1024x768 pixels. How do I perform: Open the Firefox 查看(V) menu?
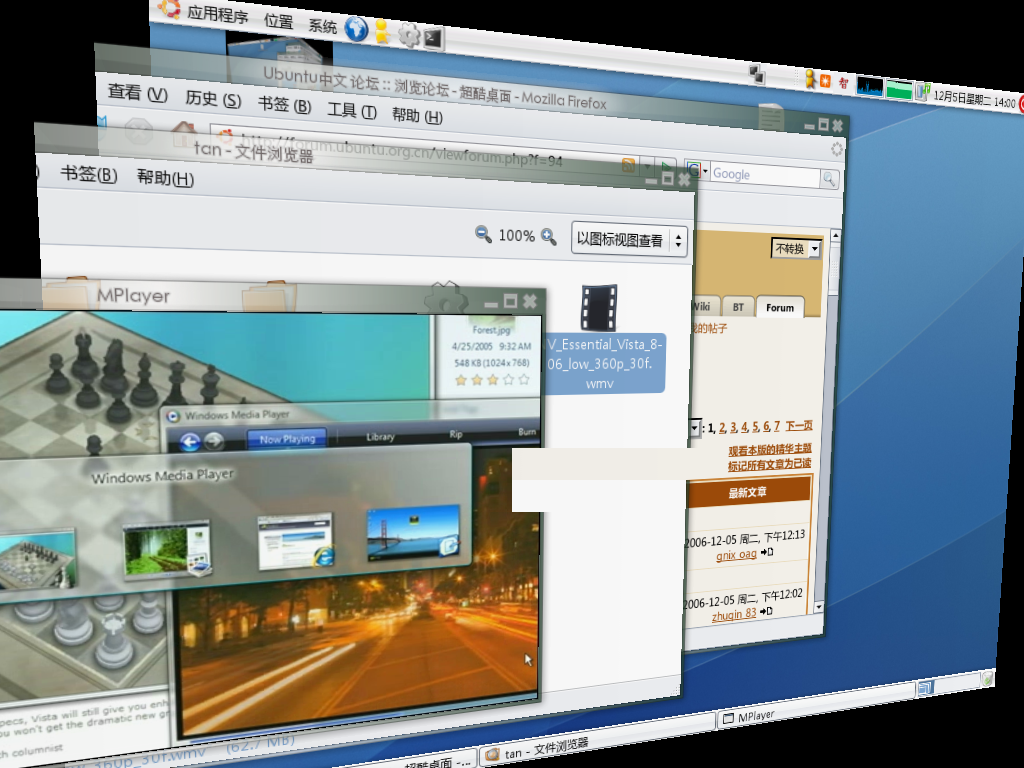(137, 93)
